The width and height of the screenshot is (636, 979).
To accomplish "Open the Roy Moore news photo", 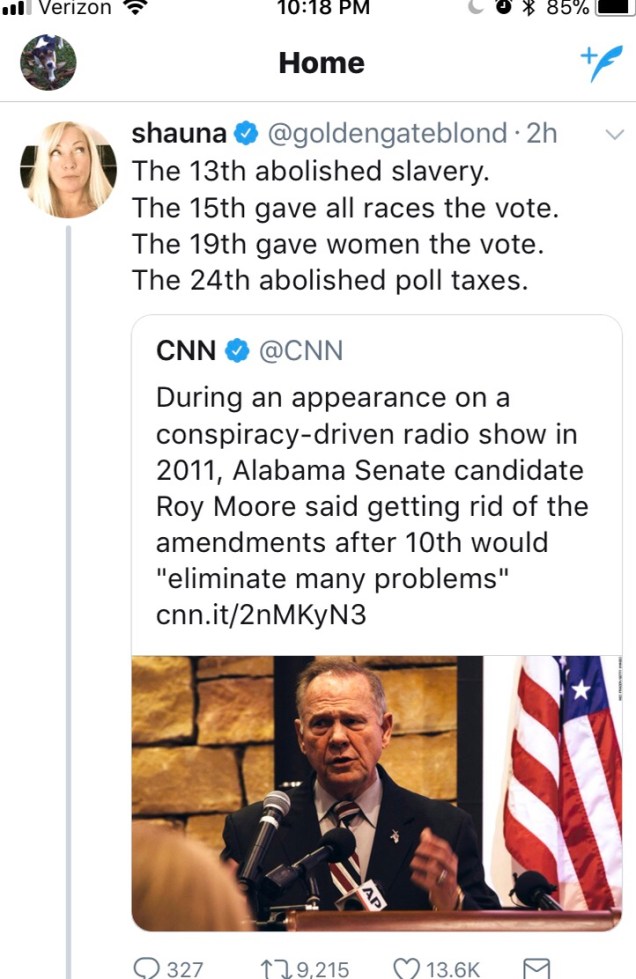I will tap(376, 792).
